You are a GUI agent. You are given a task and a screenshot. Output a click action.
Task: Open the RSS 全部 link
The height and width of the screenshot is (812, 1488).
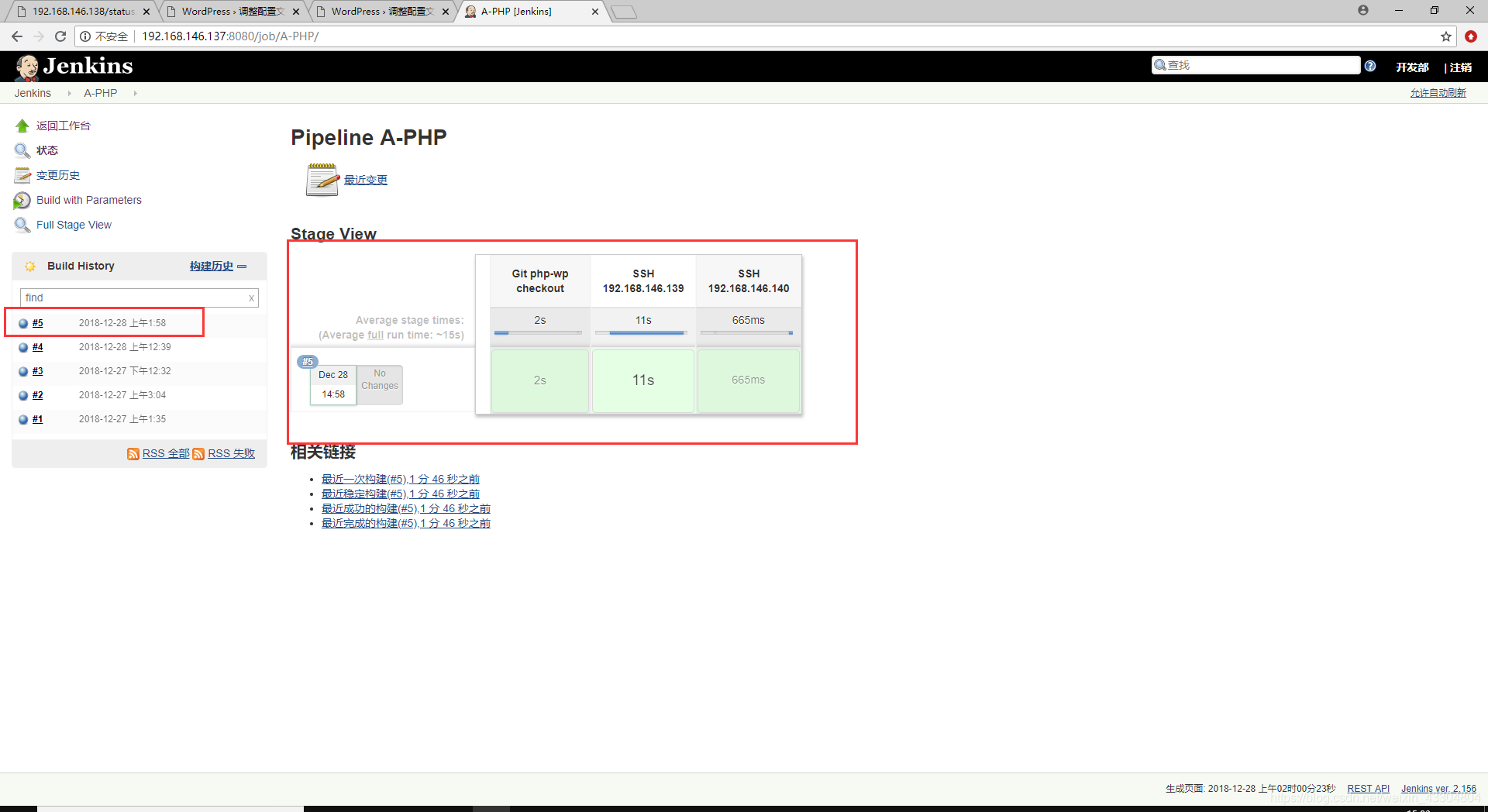[x=166, y=453]
